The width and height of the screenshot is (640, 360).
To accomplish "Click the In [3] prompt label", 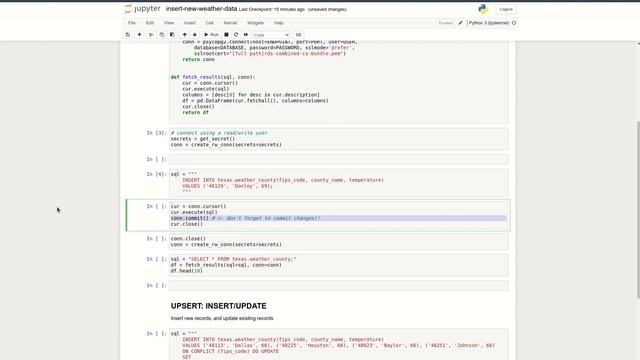I will click(x=156, y=133).
